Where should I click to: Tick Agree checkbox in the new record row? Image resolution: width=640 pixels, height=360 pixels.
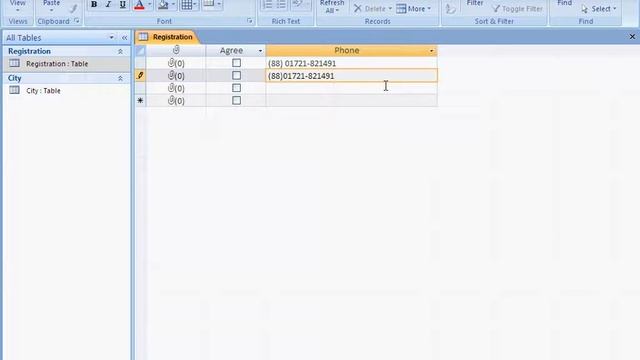point(236,100)
